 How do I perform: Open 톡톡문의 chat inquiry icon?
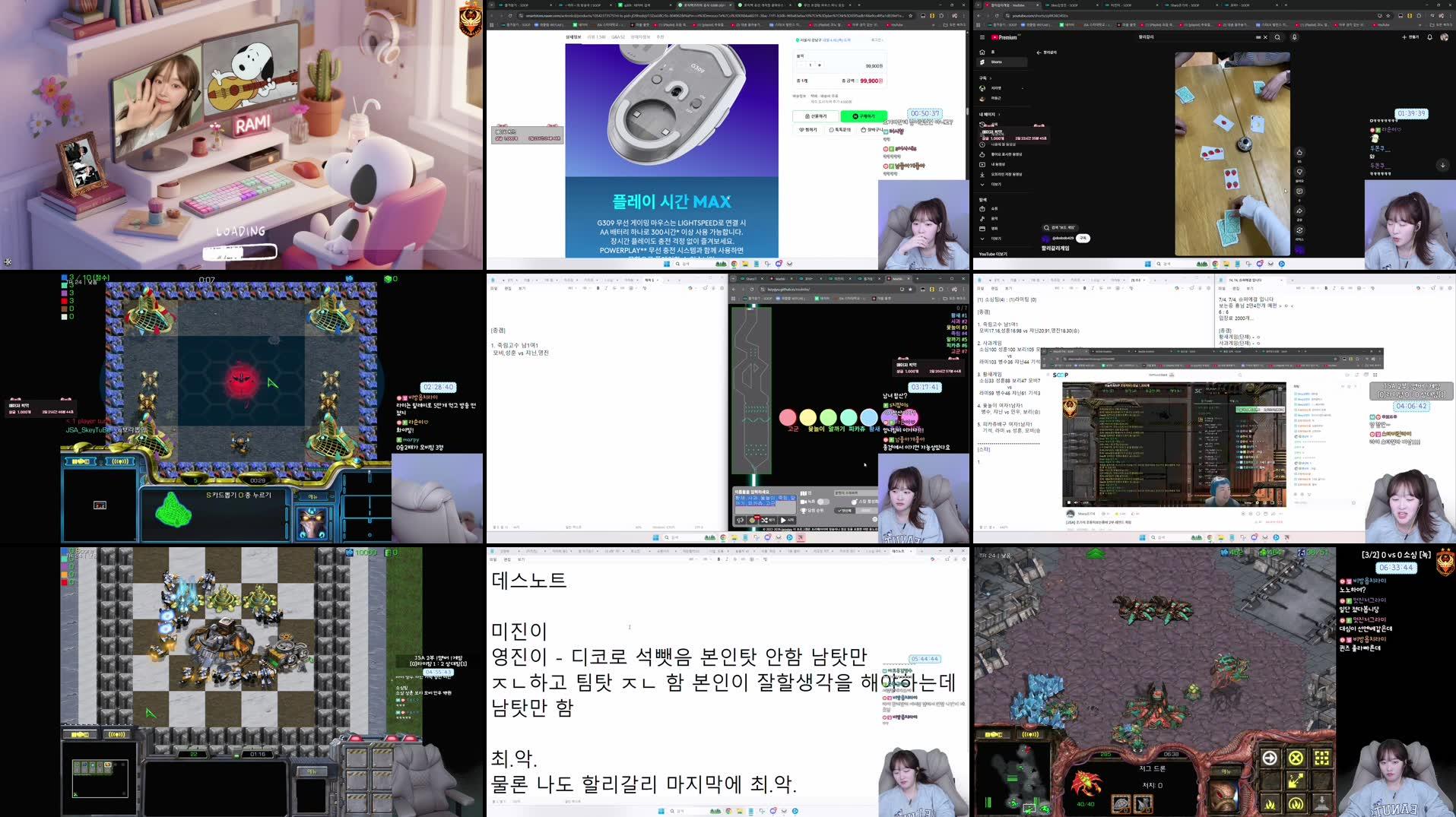pos(832,130)
